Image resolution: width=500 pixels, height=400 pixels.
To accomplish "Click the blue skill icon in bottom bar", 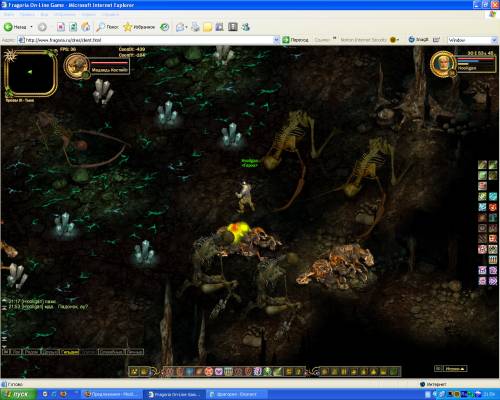I will point(189,372).
